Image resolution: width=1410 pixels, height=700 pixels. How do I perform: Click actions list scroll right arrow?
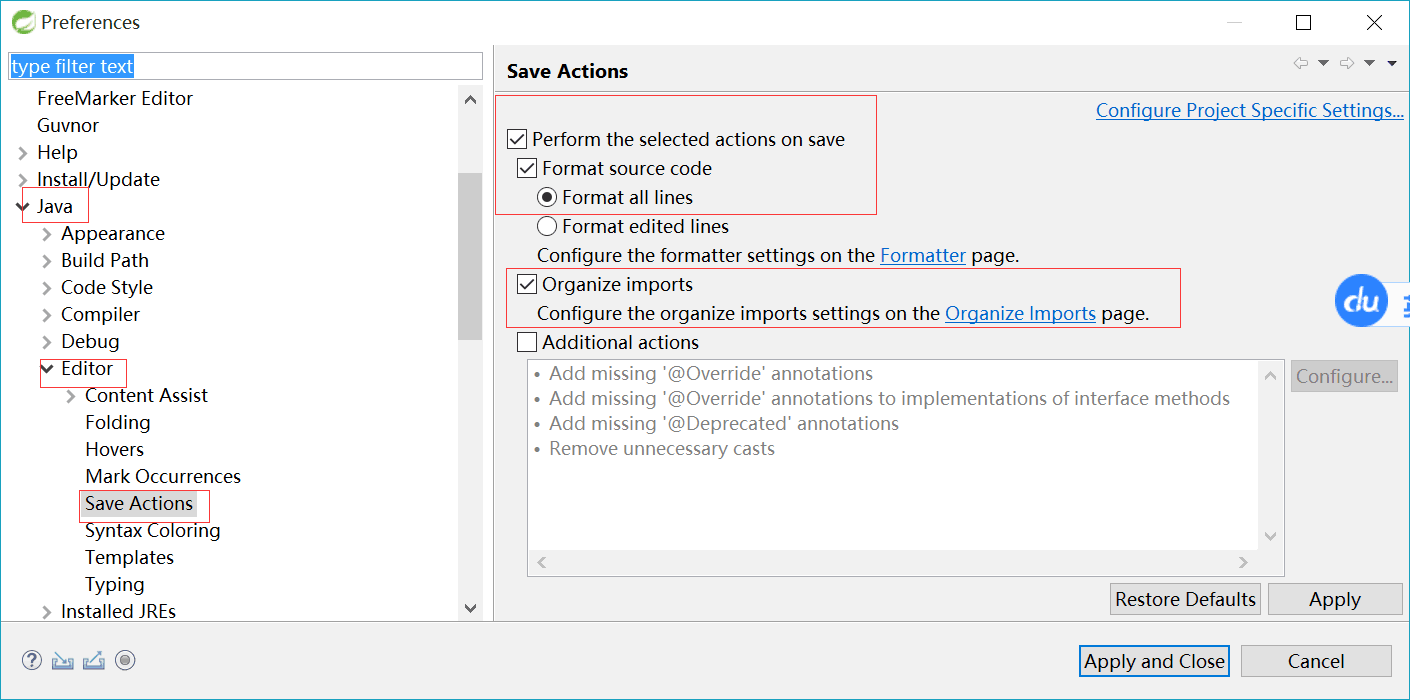coord(1244,563)
